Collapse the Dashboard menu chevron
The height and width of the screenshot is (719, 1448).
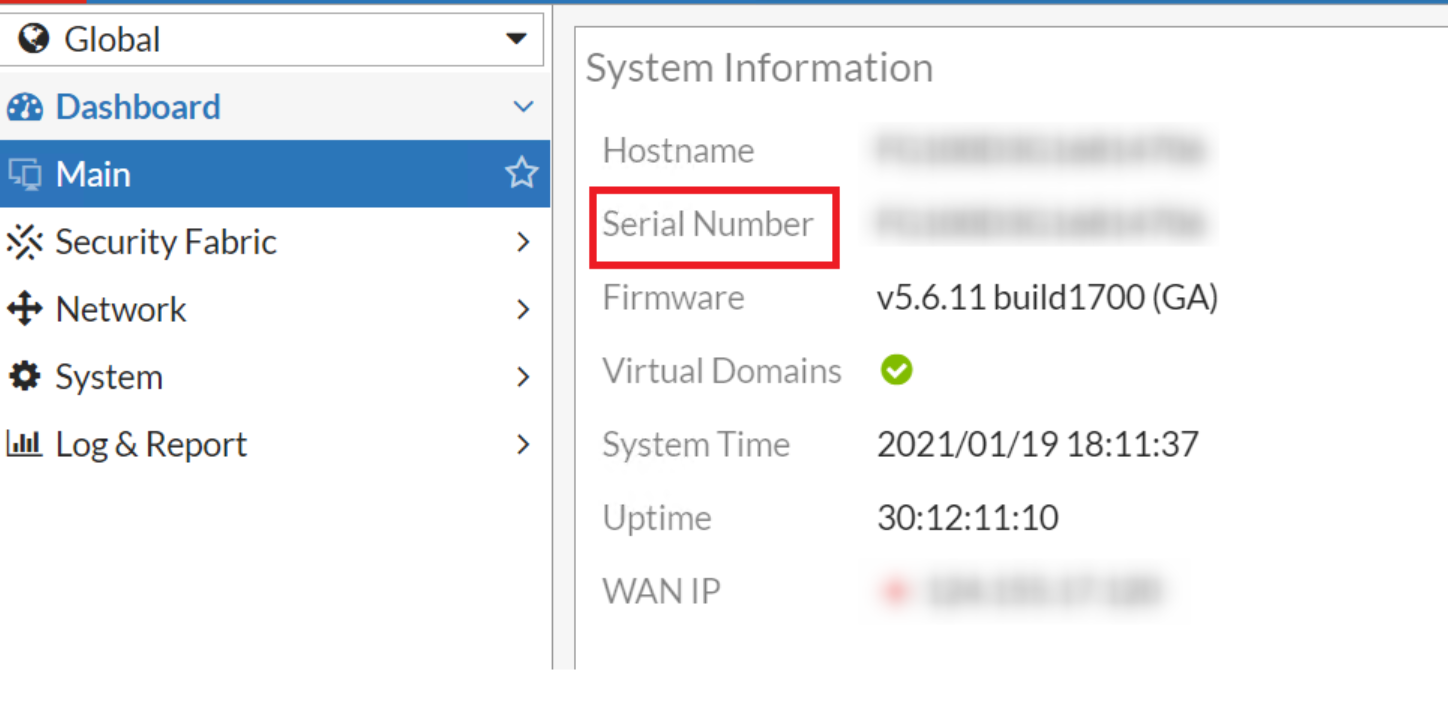pyautogui.click(x=523, y=107)
